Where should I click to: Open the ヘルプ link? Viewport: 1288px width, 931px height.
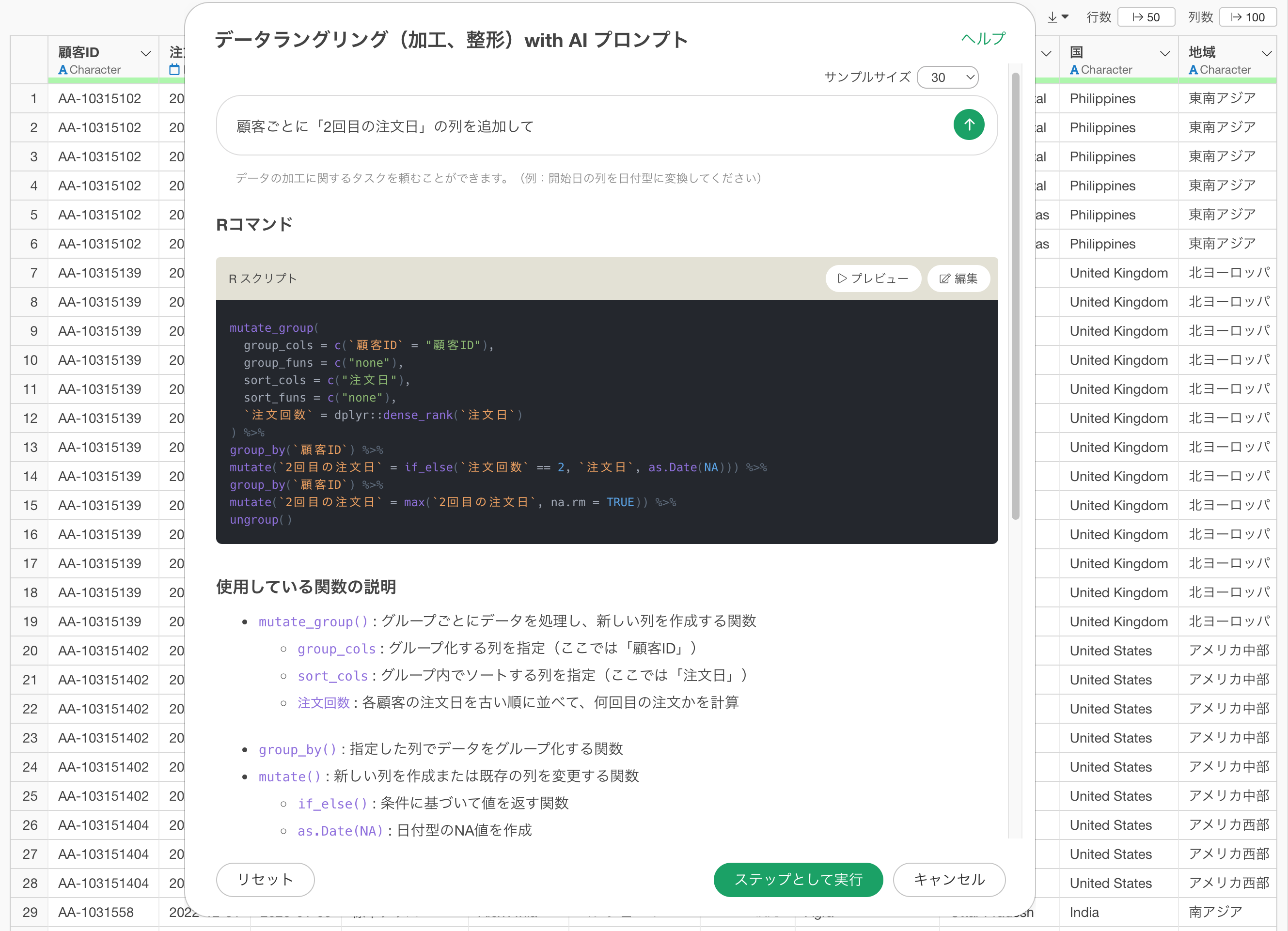tap(983, 39)
